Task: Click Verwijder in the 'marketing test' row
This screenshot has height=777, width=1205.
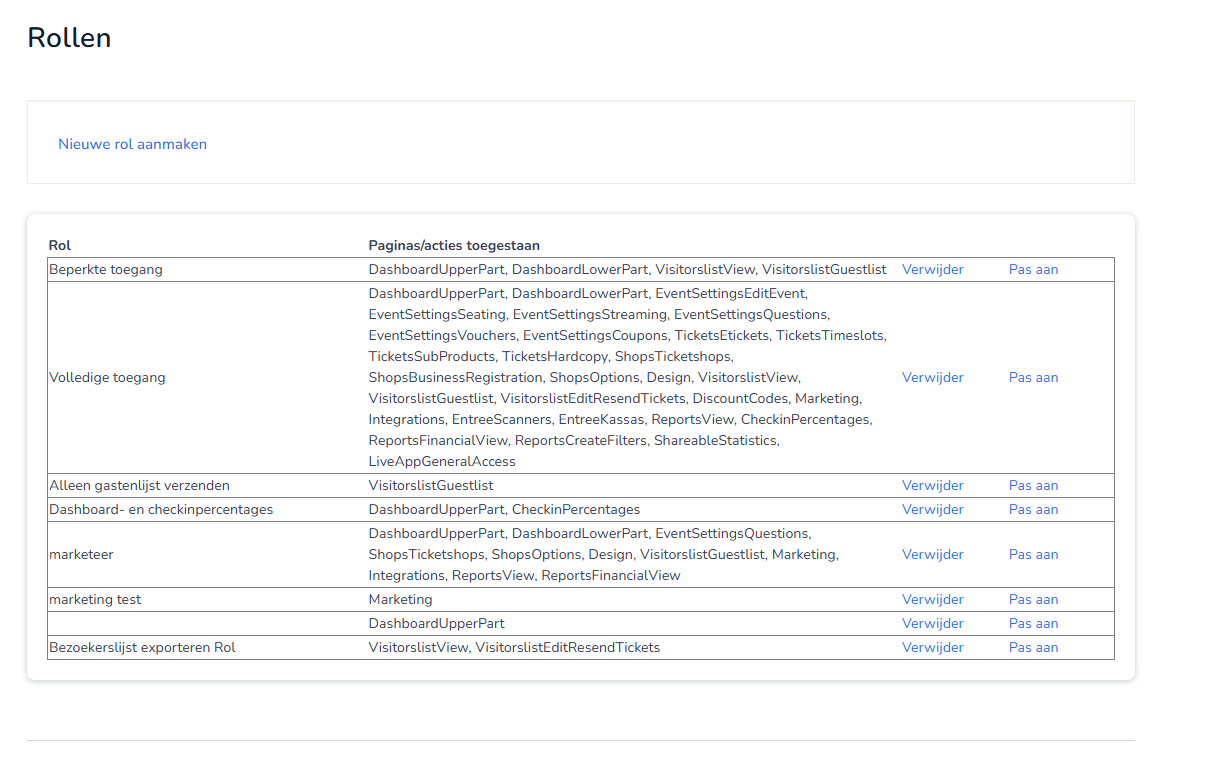Action: click(x=932, y=600)
